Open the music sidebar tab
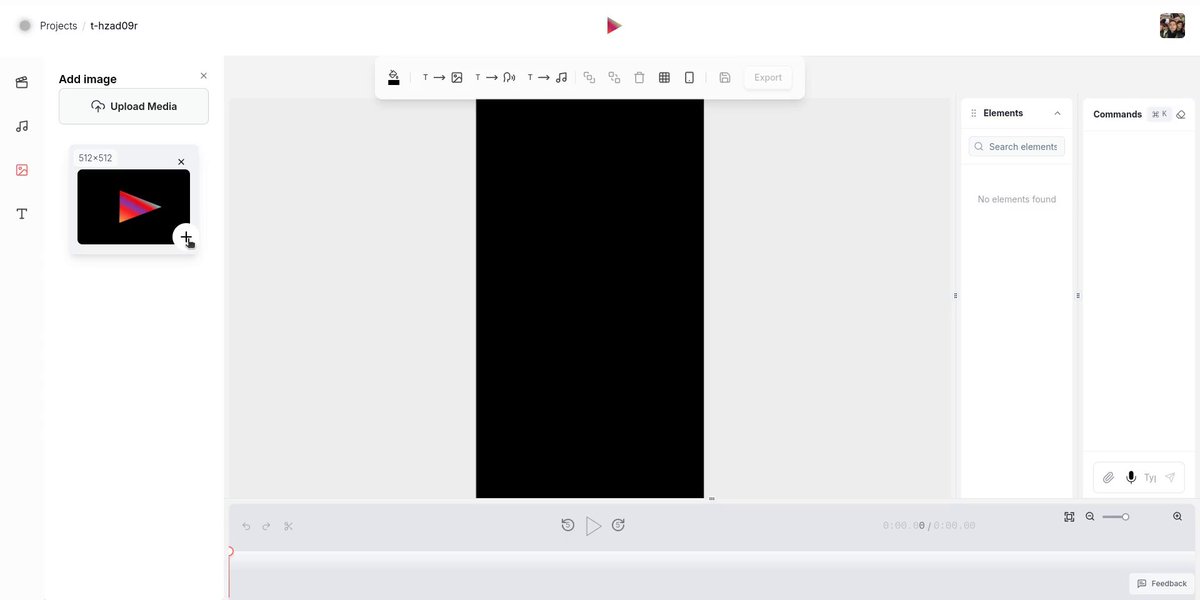The height and width of the screenshot is (600, 1200). 22,126
